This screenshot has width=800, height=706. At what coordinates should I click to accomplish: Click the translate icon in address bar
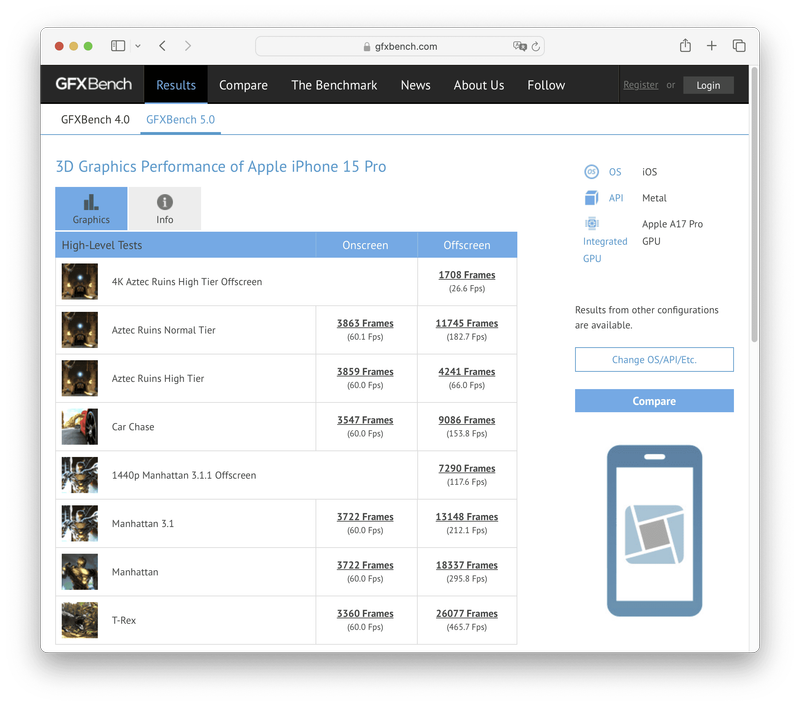click(519, 46)
